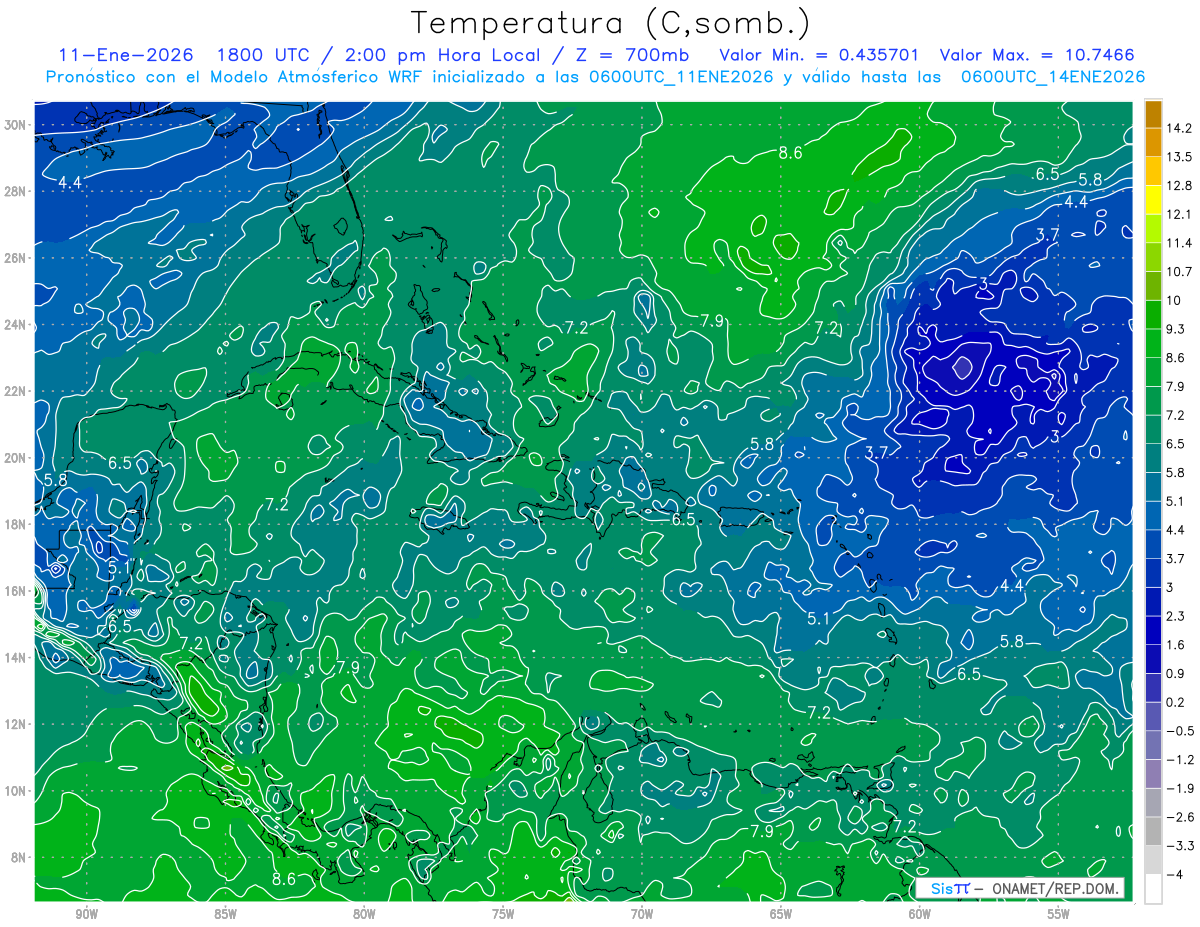Click the "14N" latitude axis label
Screen dimensions: 1200x927
17,657
